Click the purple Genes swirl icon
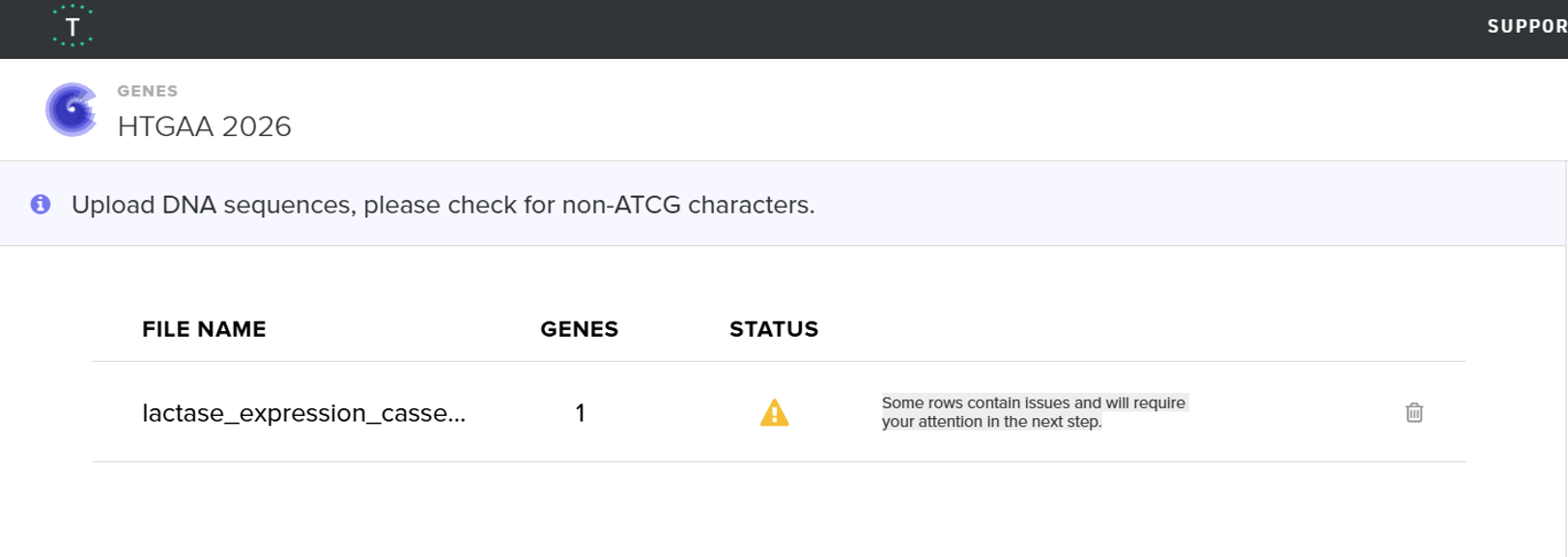This screenshot has width=1568, height=557. (x=71, y=109)
